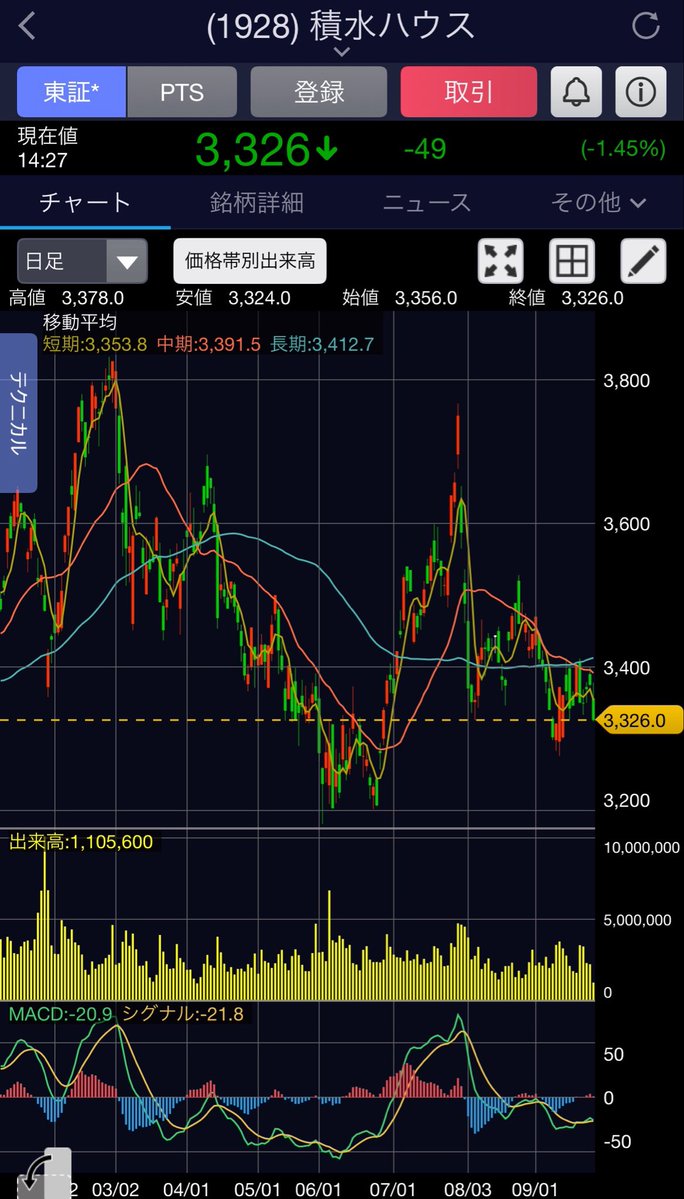Screen dimensions: 684x1199
Task: Tap the 現在値 14:27 time label
Action: coord(47,148)
